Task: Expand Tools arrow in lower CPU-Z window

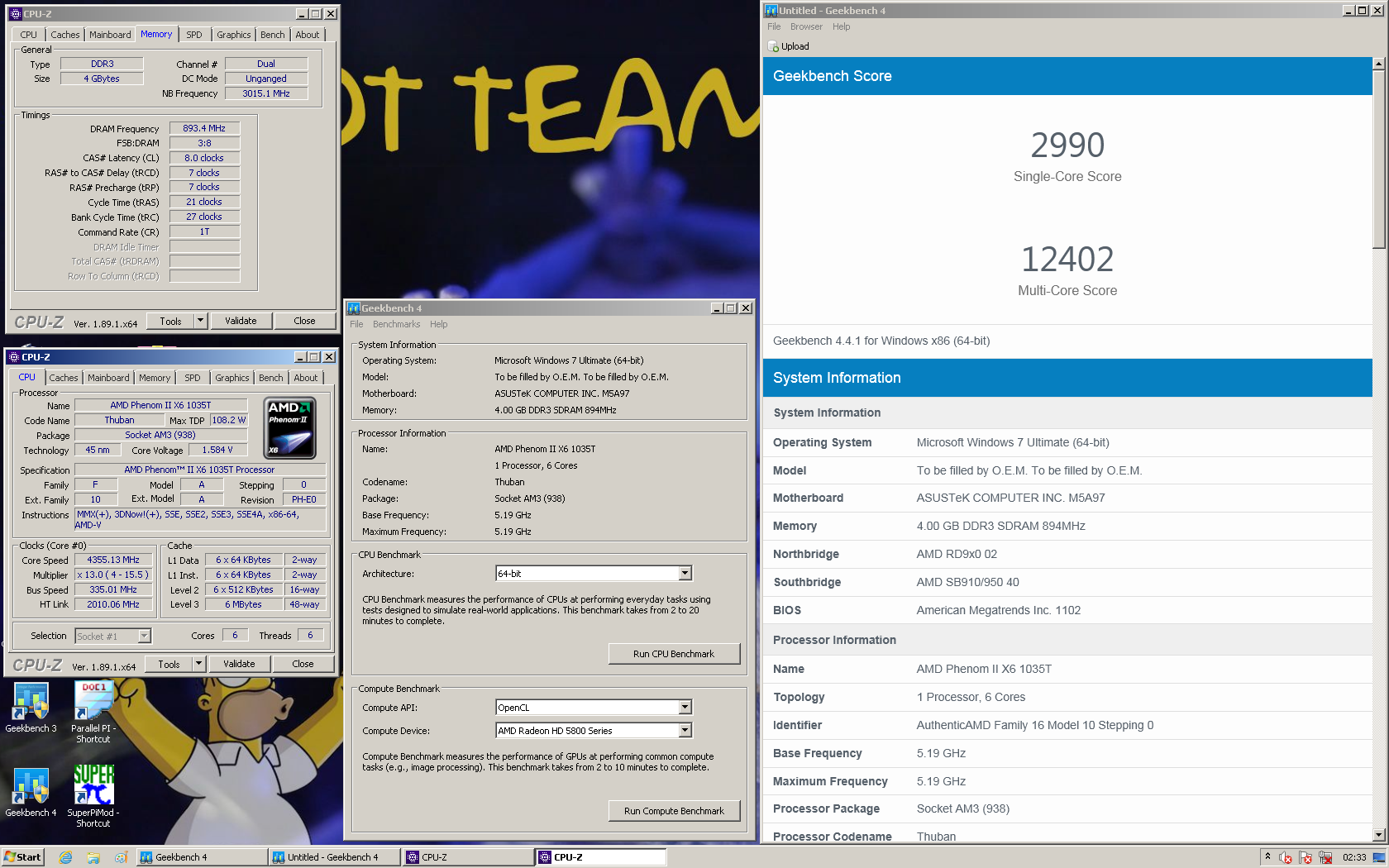Action: 198,664
